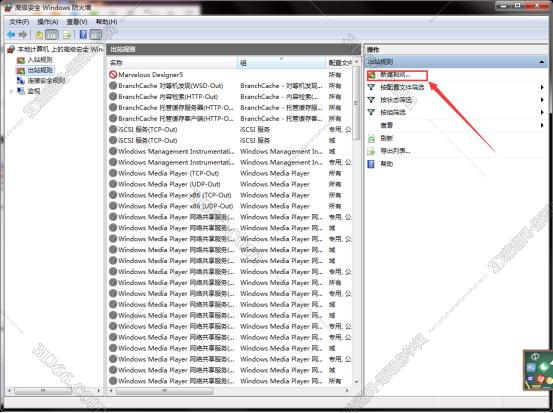The image size is (553, 413).
Task: Open the 操作(A) menu
Action: point(48,22)
